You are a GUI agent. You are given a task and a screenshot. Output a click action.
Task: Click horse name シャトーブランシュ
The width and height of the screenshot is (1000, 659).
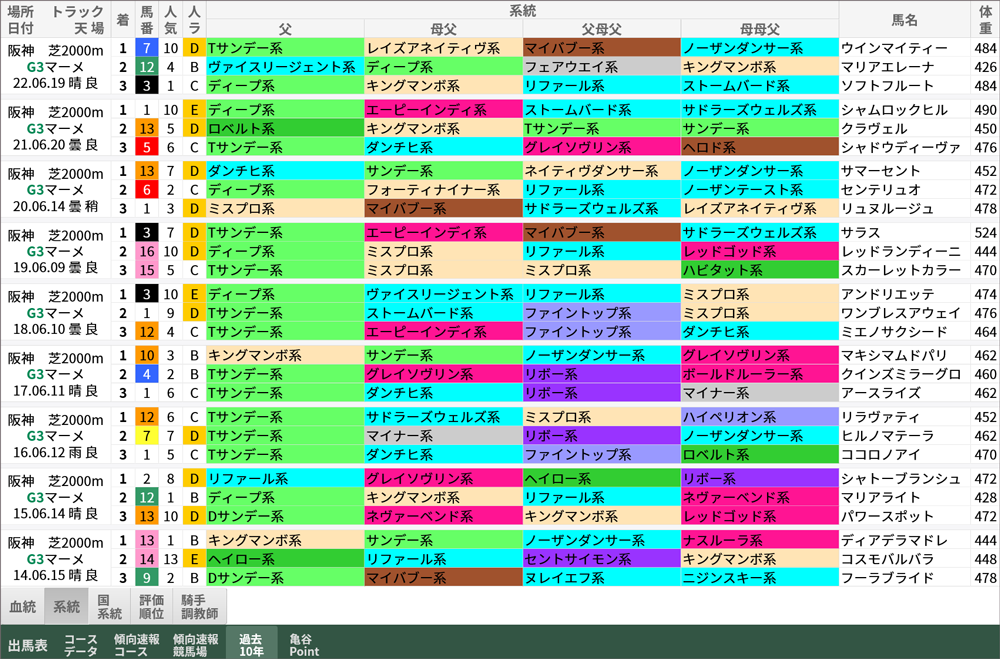[x=901, y=478]
